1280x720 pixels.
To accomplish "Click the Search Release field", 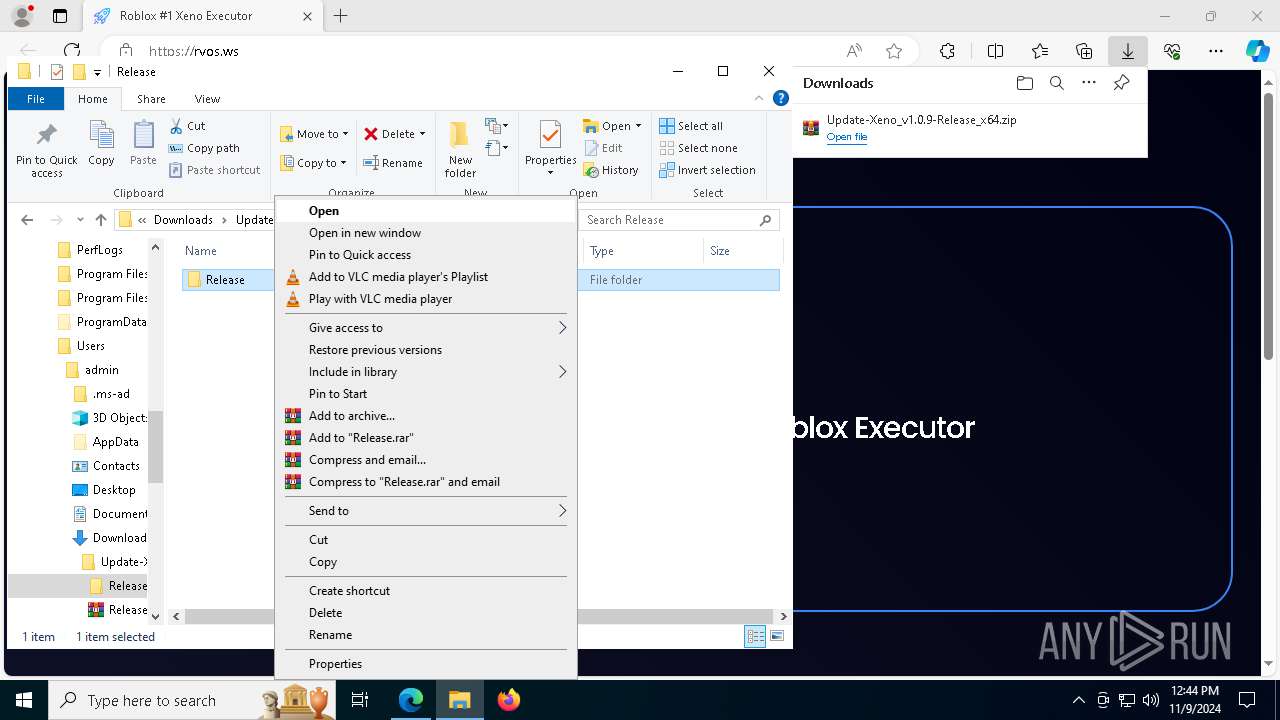I will [x=679, y=220].
